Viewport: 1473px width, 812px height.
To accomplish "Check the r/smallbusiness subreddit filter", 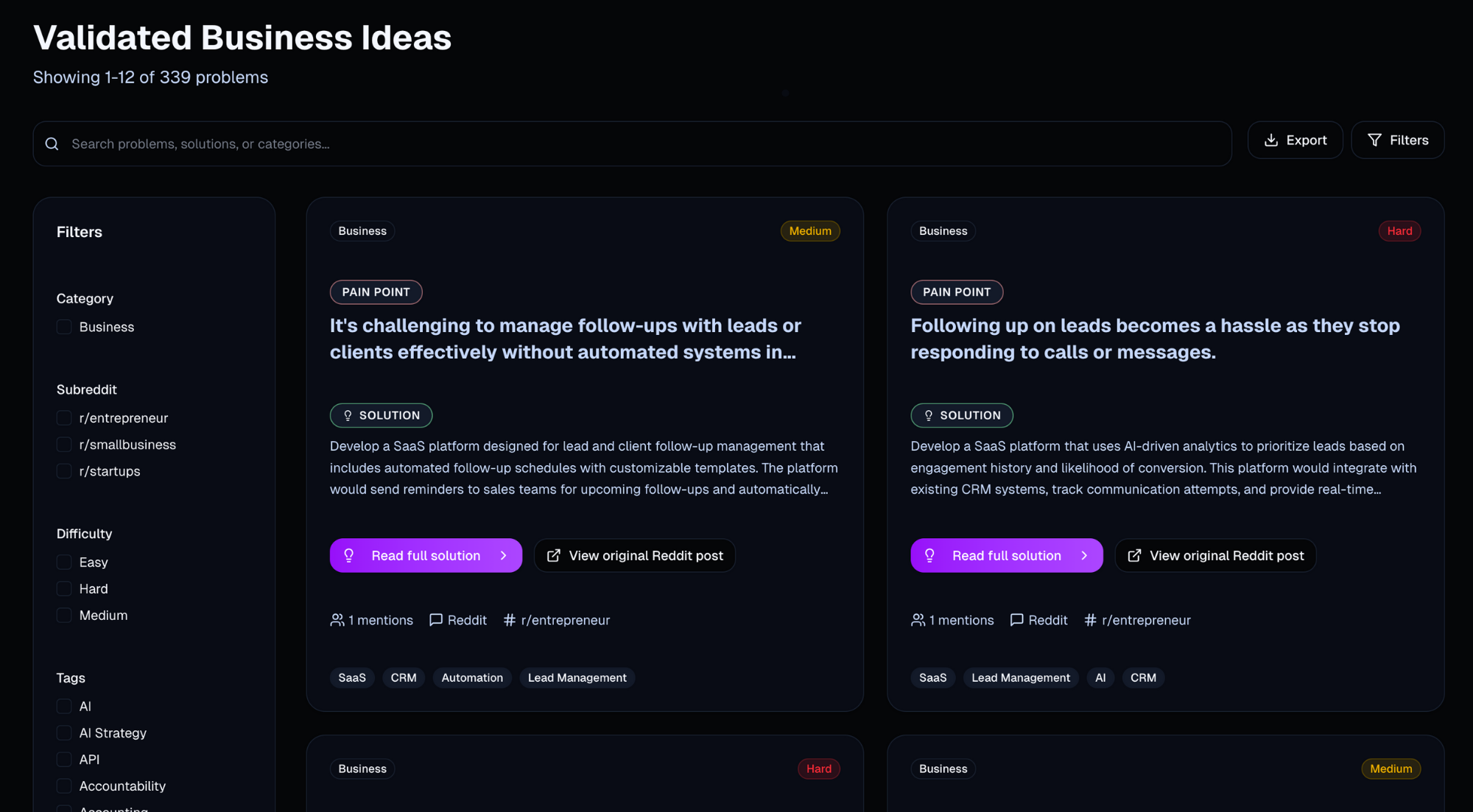I will pyautogui.click(x=64, y=445).
